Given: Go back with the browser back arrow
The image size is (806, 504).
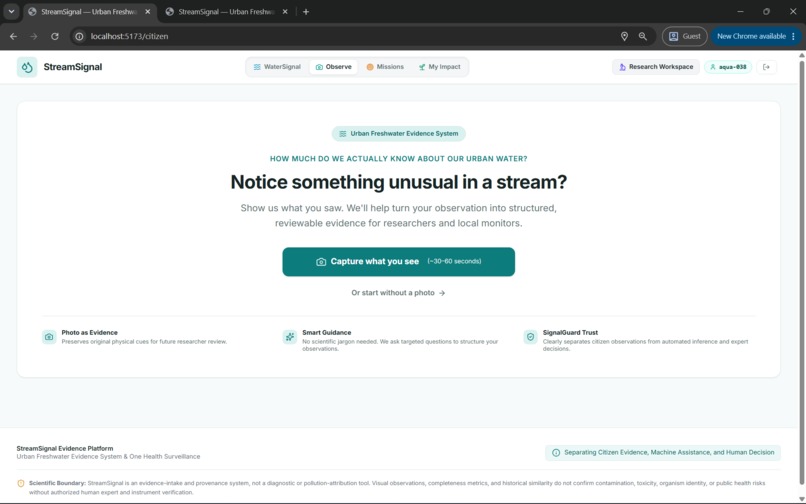Looking at the screenshot, I should click(13, 37).
